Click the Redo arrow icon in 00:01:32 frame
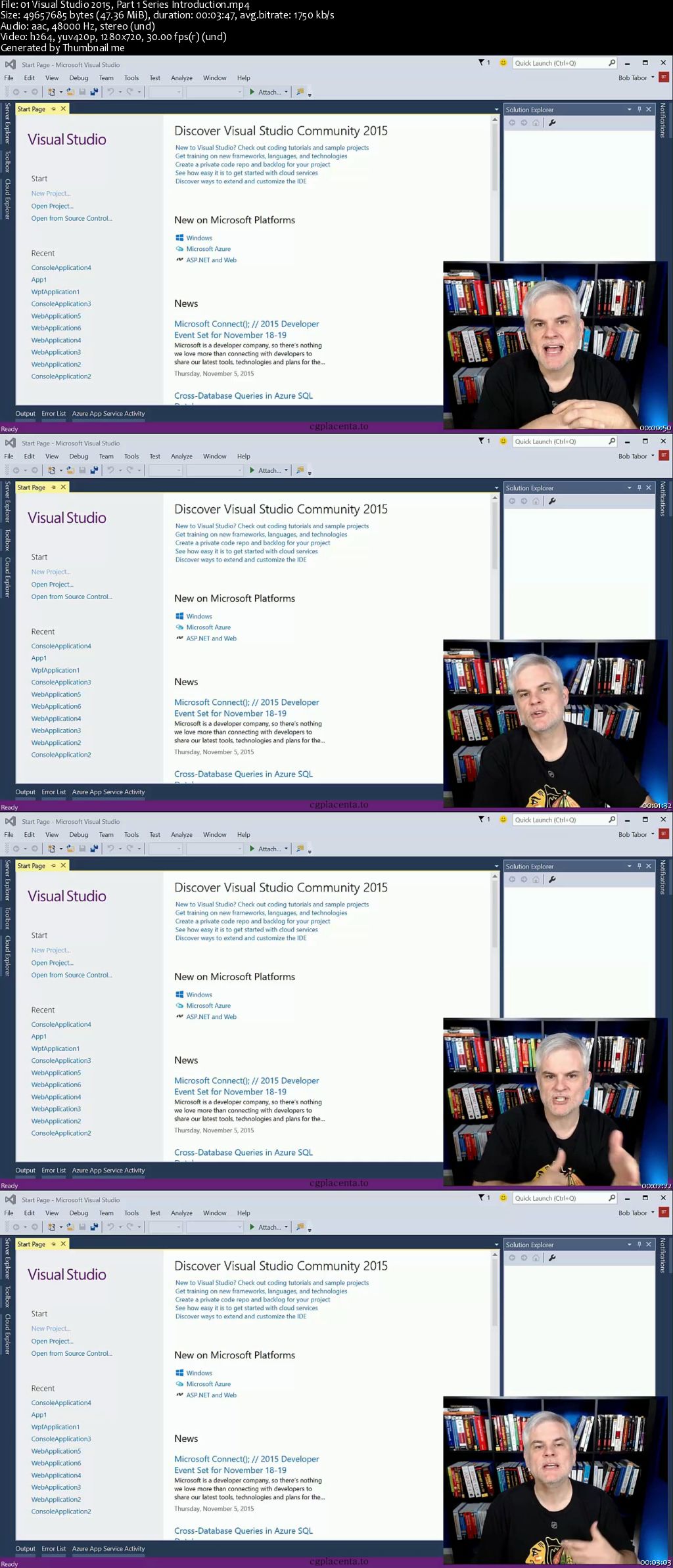The height and width of the screenshot is (1568, 673). tap(130, 470)
